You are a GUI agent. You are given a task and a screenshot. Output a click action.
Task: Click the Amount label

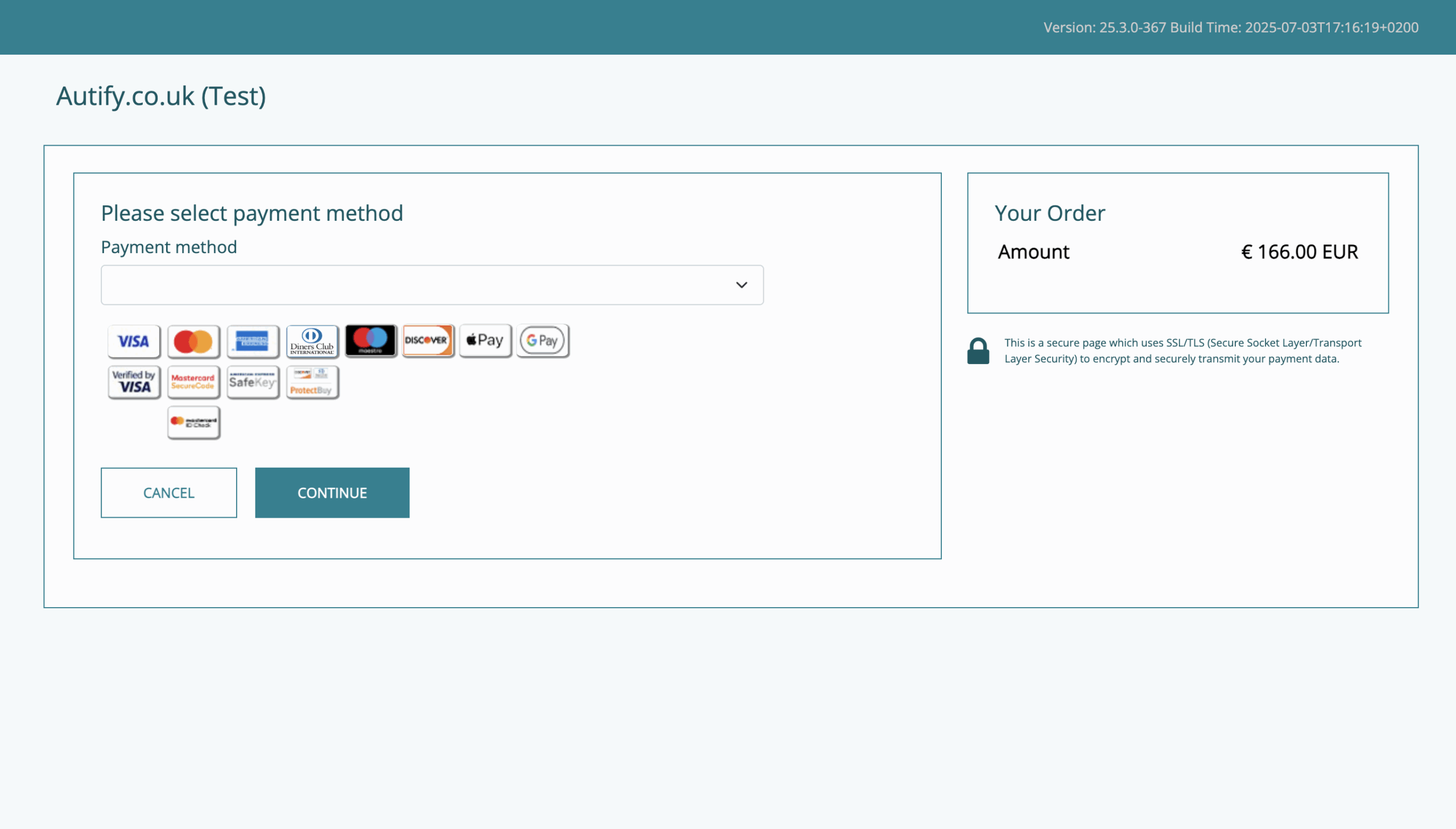click(x=1034, y=251)
